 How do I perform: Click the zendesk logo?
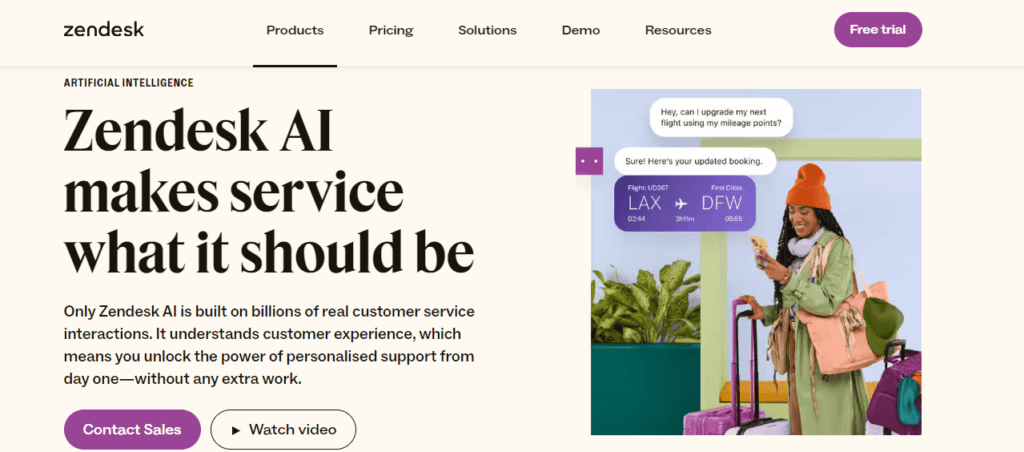tap(104, 29)
